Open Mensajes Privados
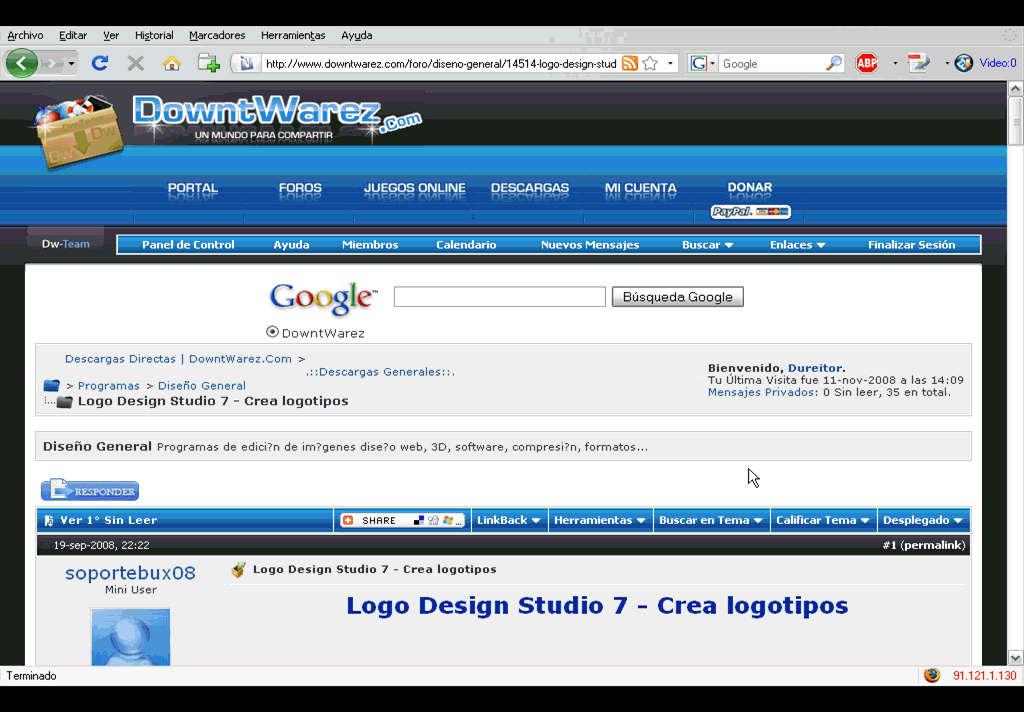 point(761,392)
